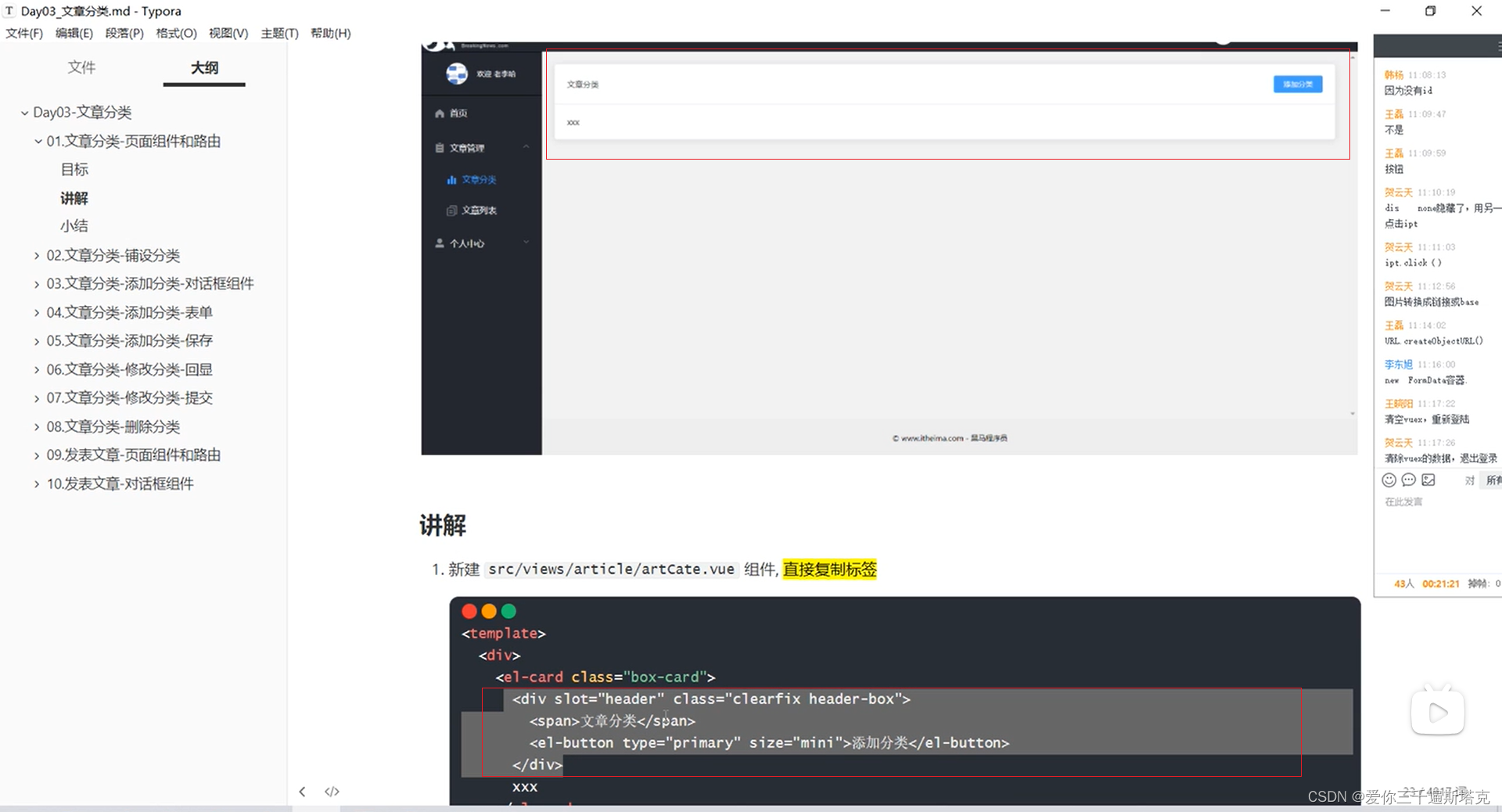The height and width of the screenshot is (812, 1502).
Task: Click inline code src/views/article/artCate.vue
Action: click(612, 569)
